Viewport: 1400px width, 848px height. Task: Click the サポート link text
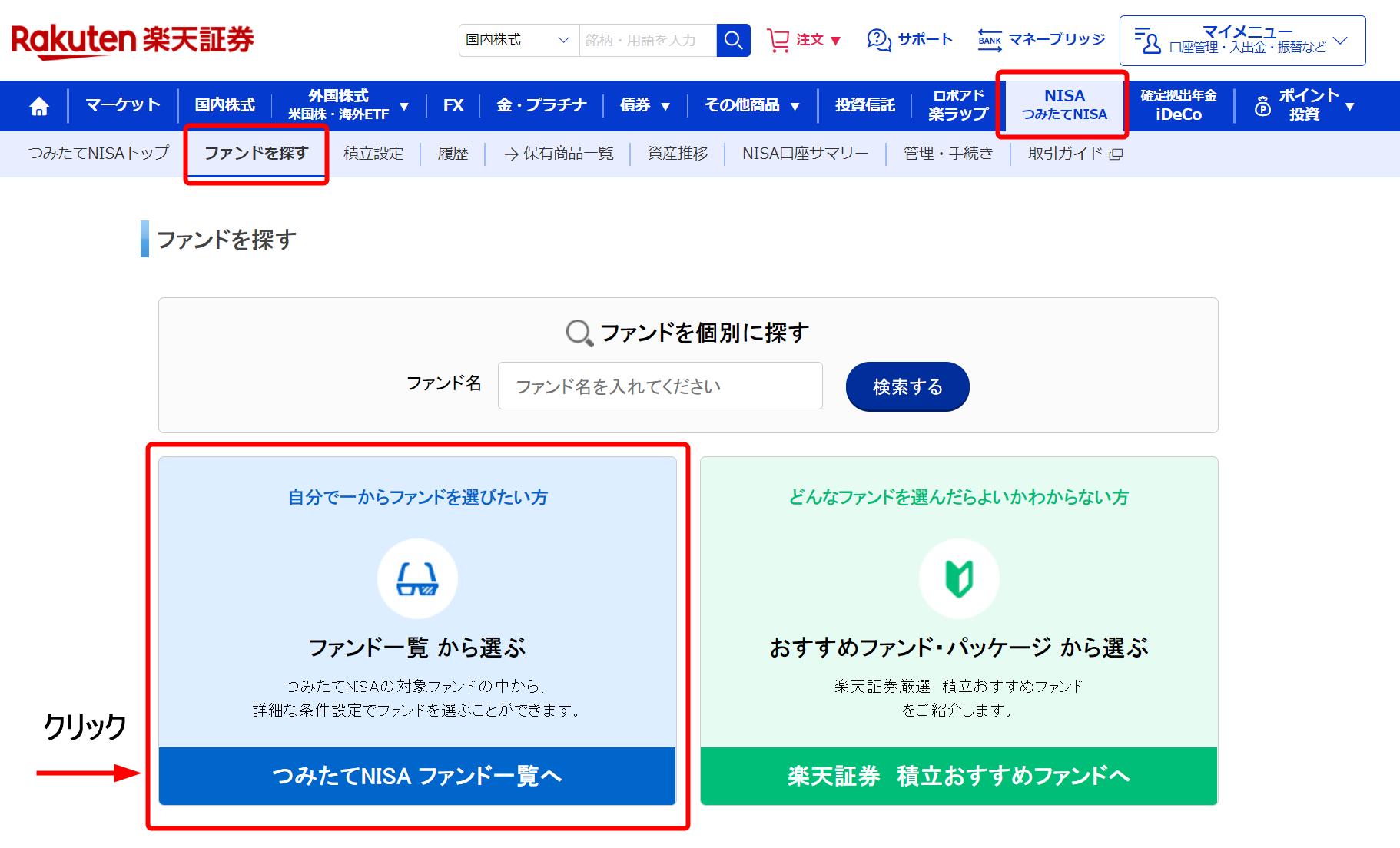click(925, 40)
